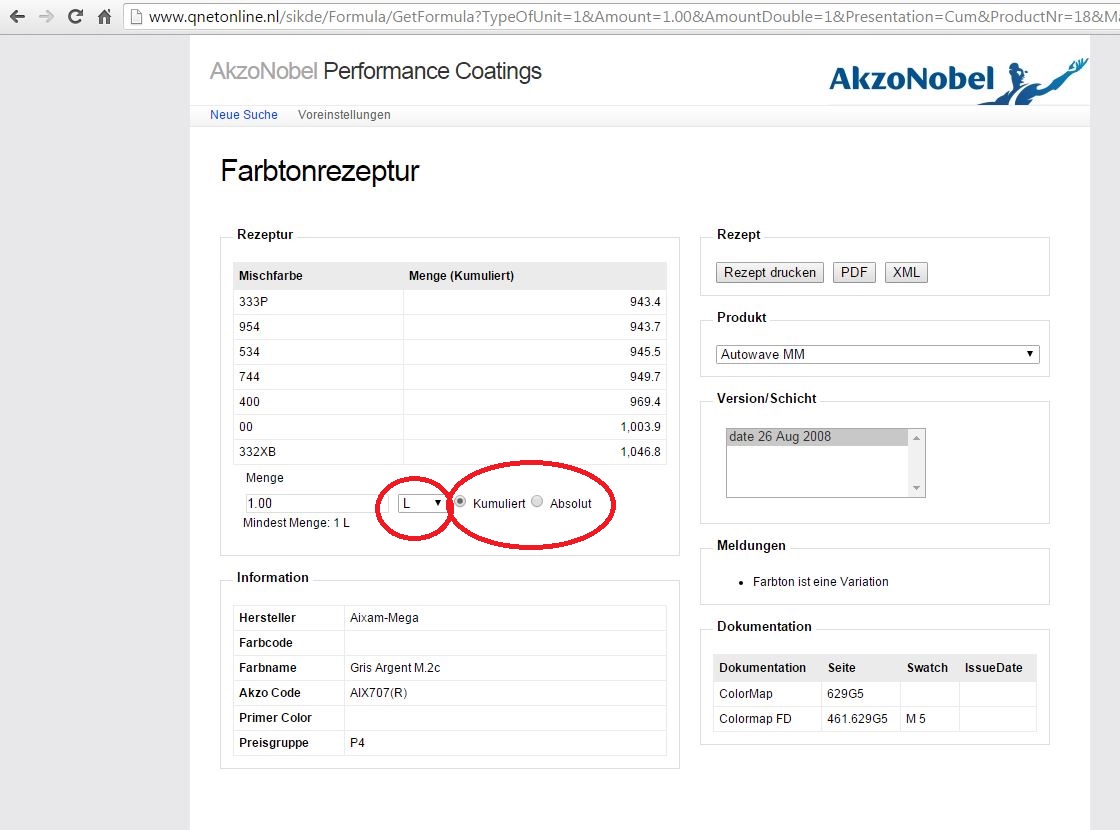Select the version date 26 Aug 2008
Screen dimensions: 1120x830
tap(817, 436)
